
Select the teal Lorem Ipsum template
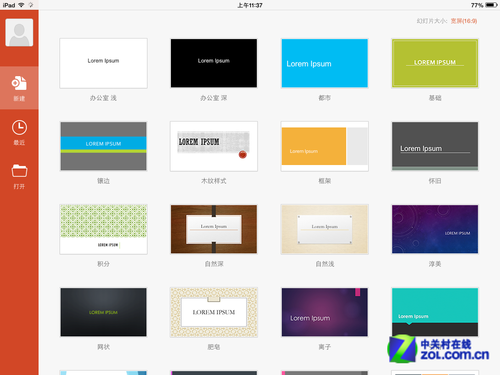pyautogui.click(x=435, y=312)
